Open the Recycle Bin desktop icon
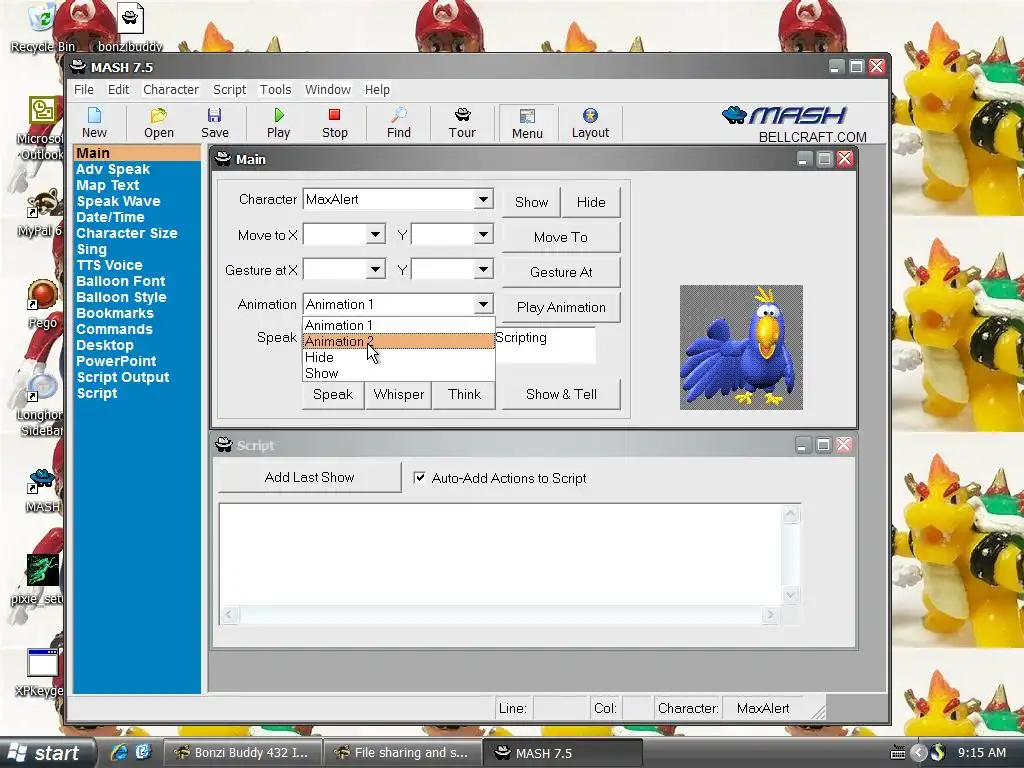Image resolution: width=1024 pixels, height=768 pixels. (42, 27)
